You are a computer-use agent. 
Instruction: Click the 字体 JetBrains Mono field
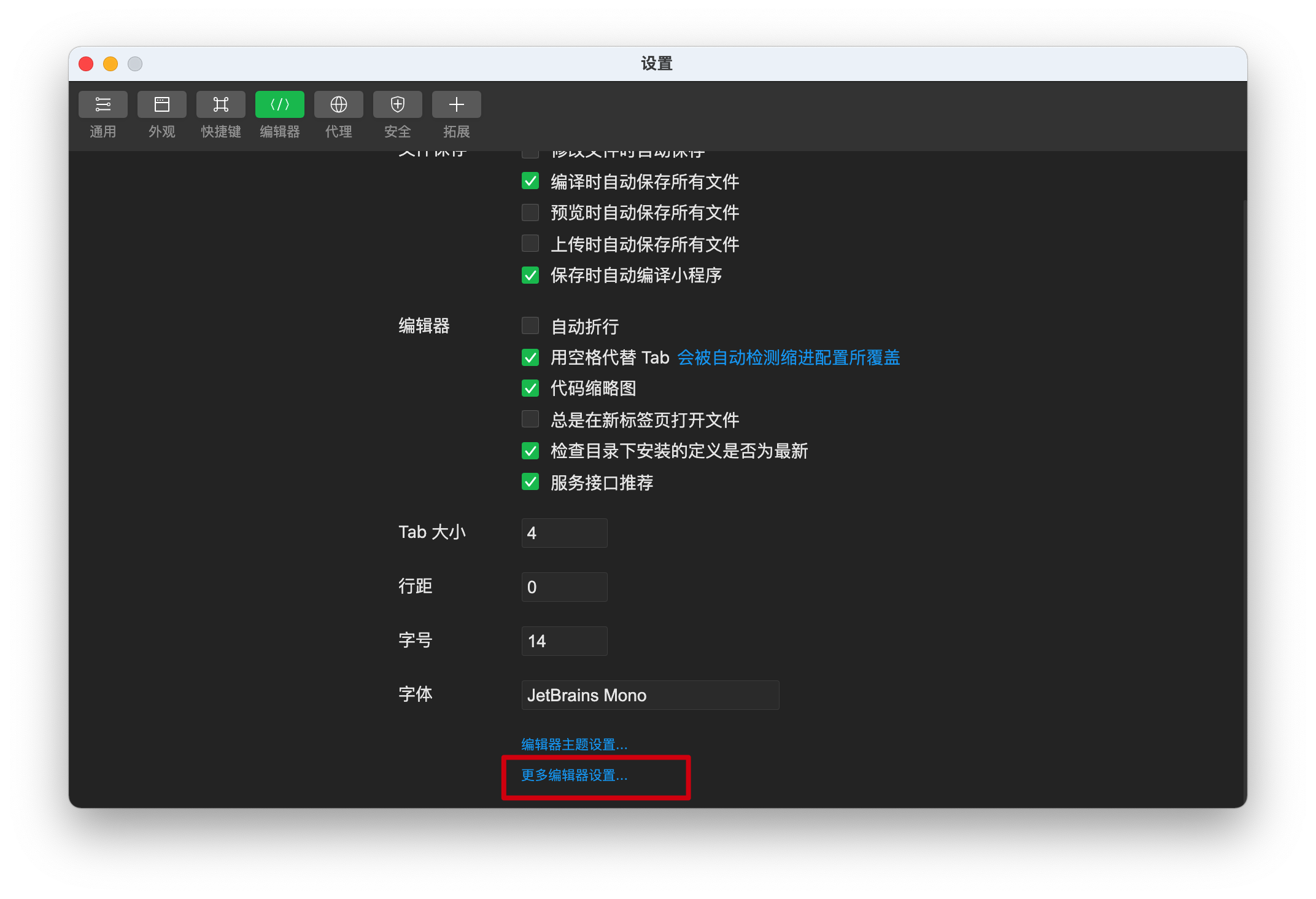[x=649, y=695]
